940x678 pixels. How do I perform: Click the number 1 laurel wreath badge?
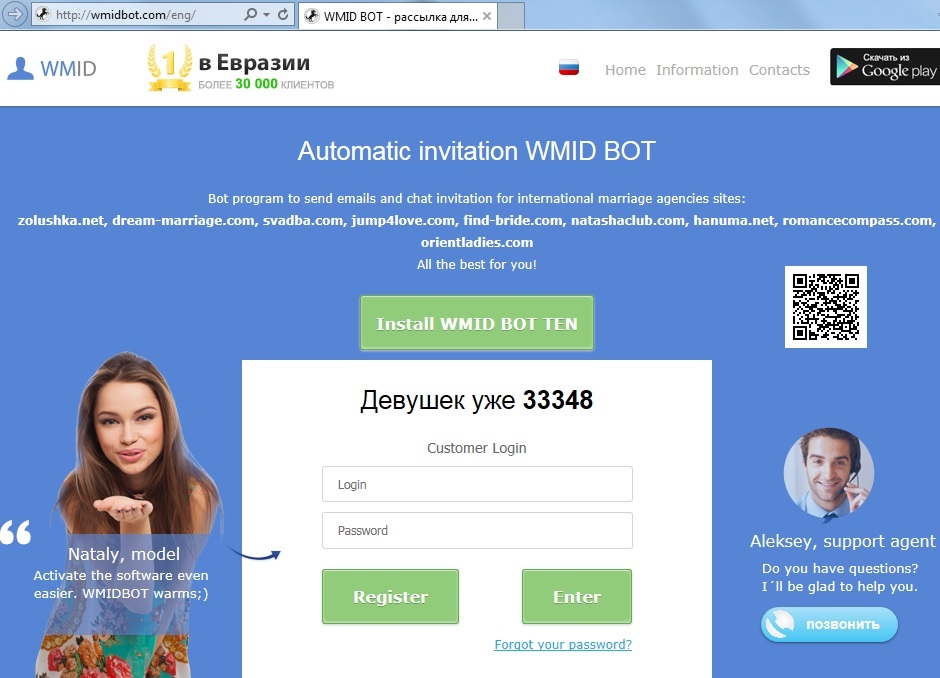point(170,68)
